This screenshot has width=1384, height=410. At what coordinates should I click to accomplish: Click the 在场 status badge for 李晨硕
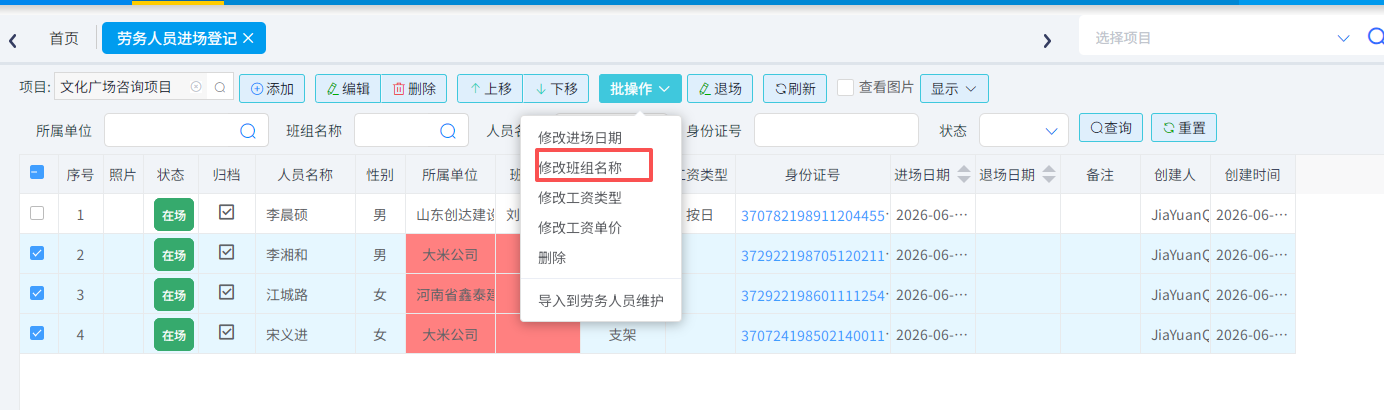pyautogui.click(x=173, y=215)
